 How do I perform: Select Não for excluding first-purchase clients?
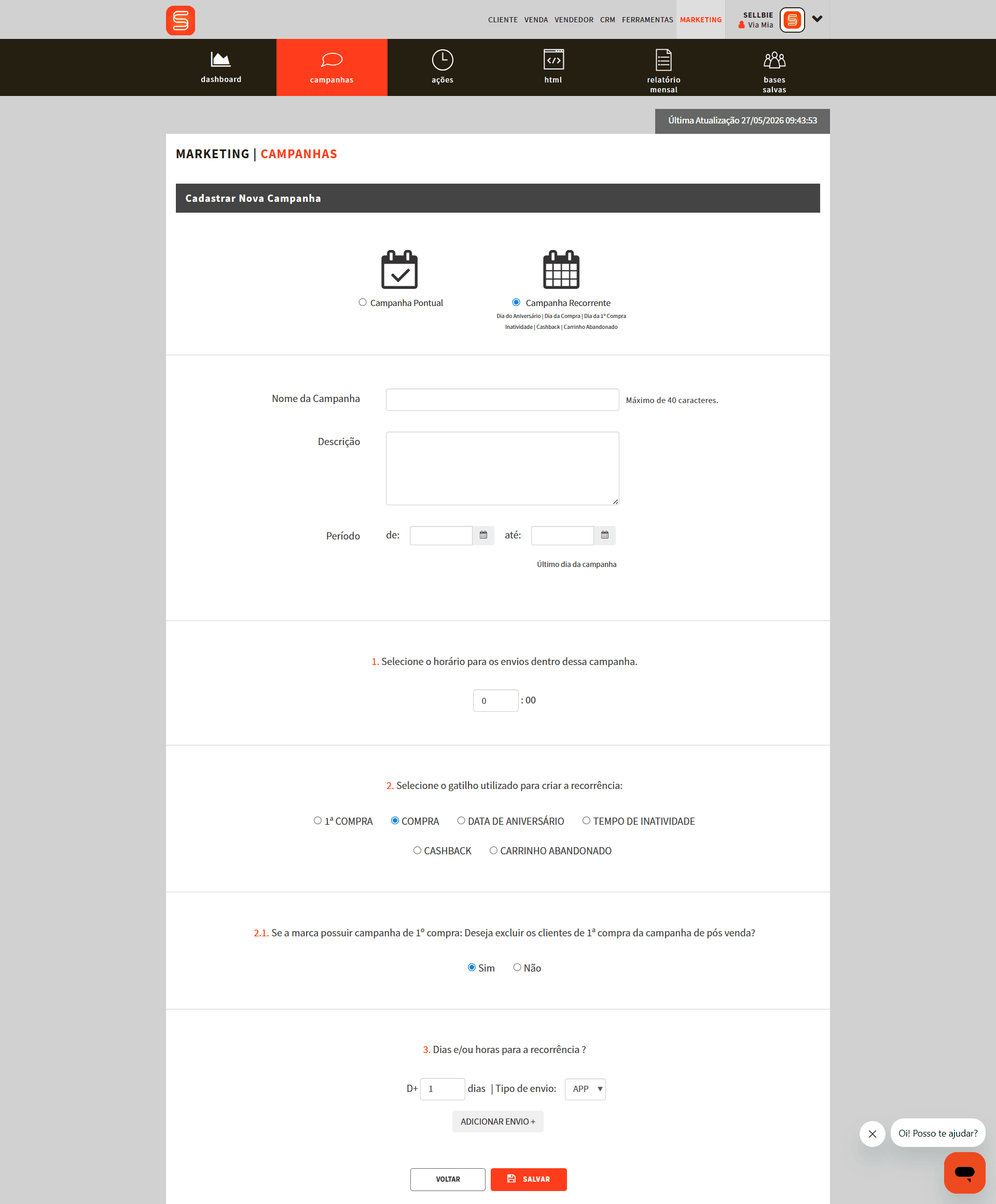pos(517,967)
